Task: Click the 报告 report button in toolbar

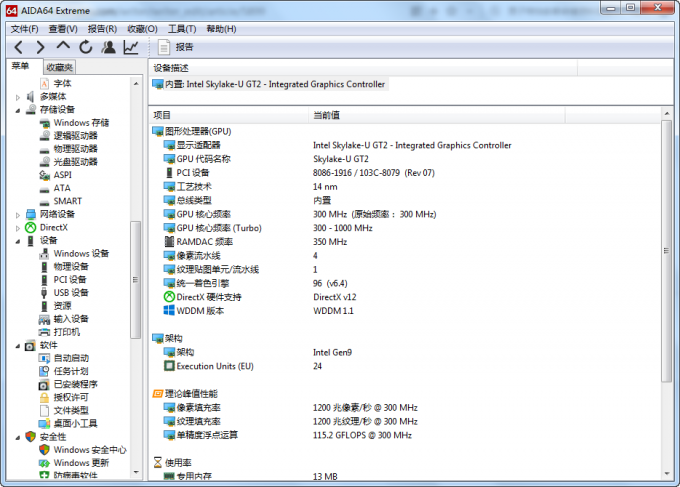Action: pyautogui.click(x=176, y=47)
